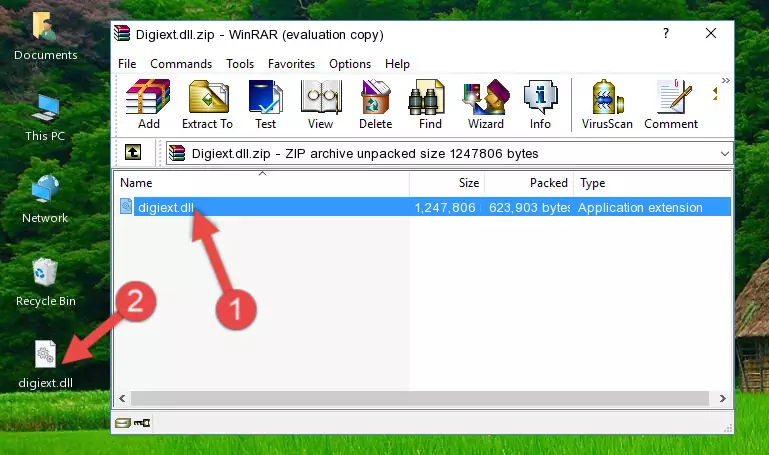Click the Extract To toolbar icon
This screenshot has height=455, width=769.
(x=207, y=104)
